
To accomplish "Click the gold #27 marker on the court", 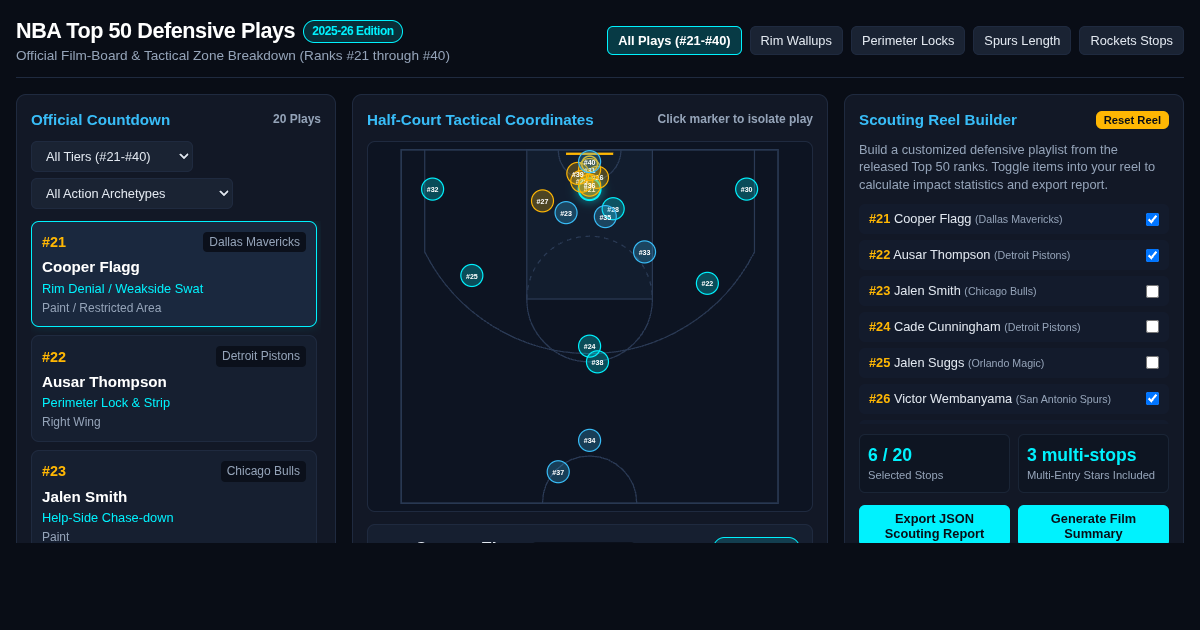I will point(542,201).
